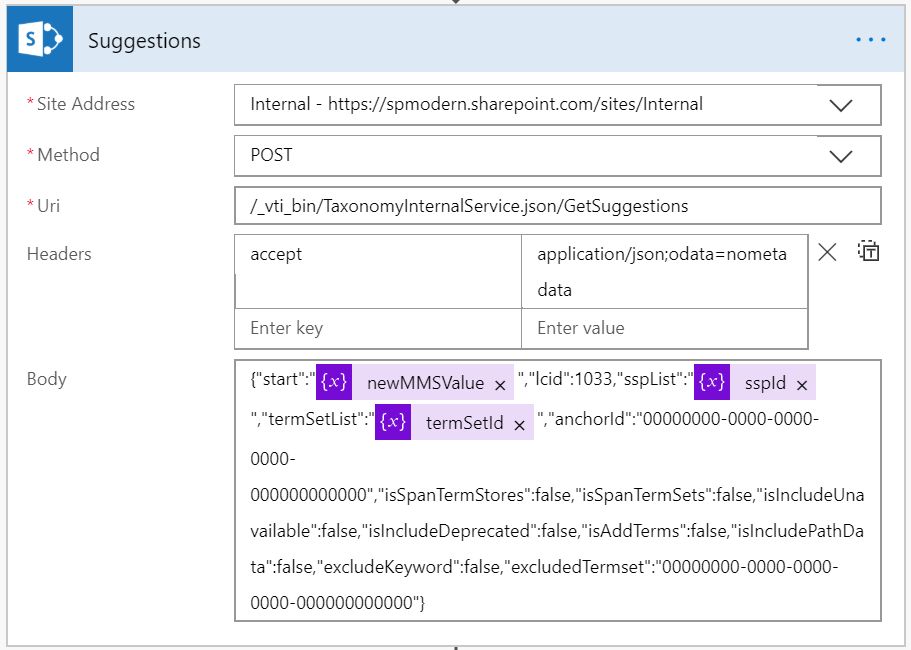
Task: Click the variable icon beside sspId
Action: tap(712, 382)
